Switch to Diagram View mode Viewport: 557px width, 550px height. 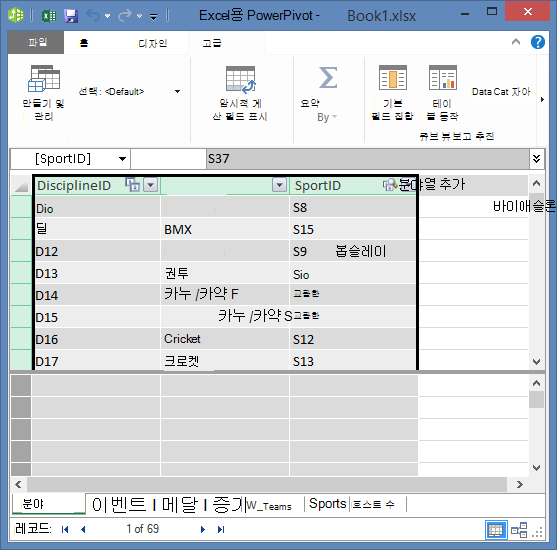pos(519,530)
